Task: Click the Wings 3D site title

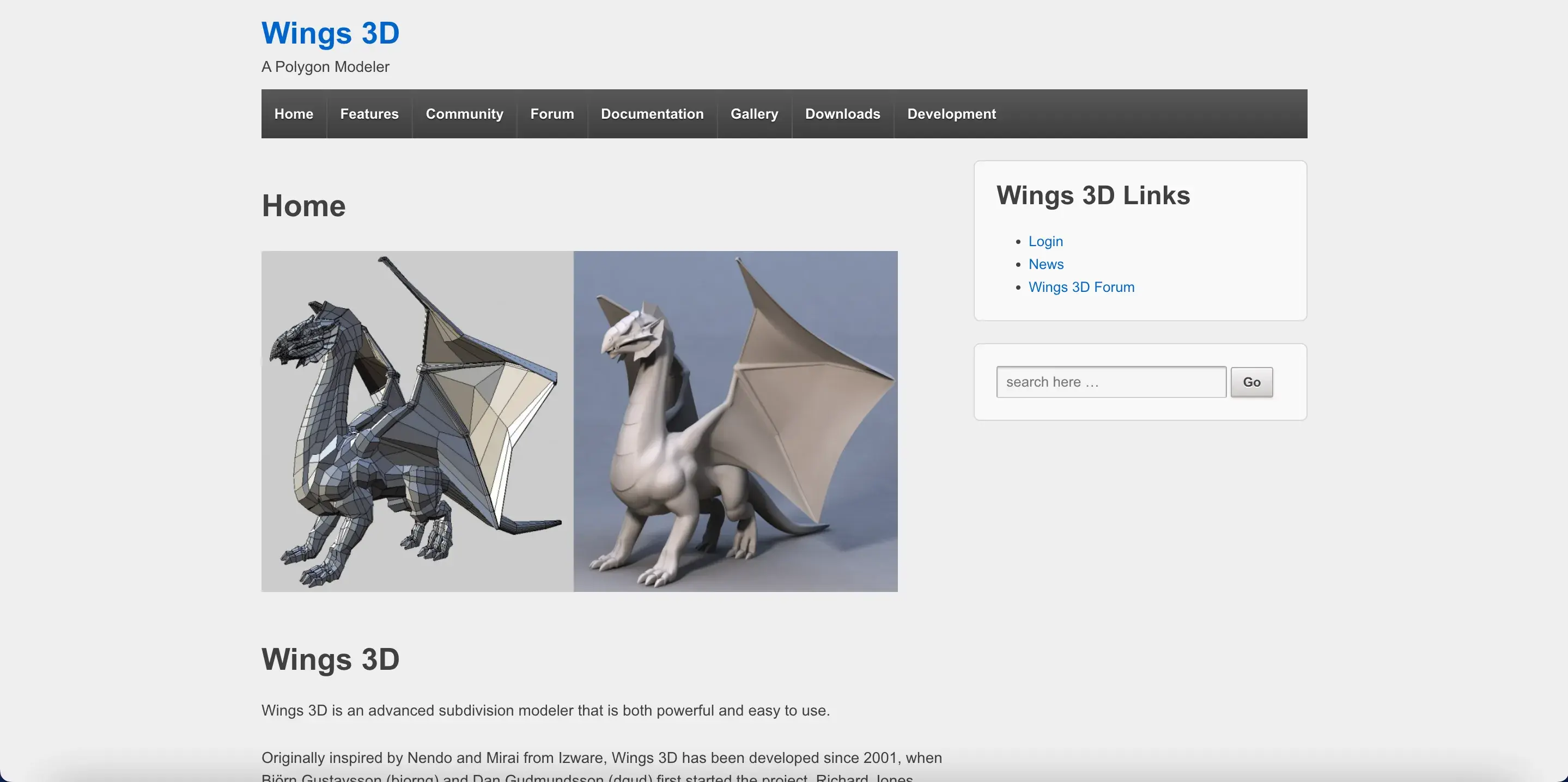Action: point(330,33)
